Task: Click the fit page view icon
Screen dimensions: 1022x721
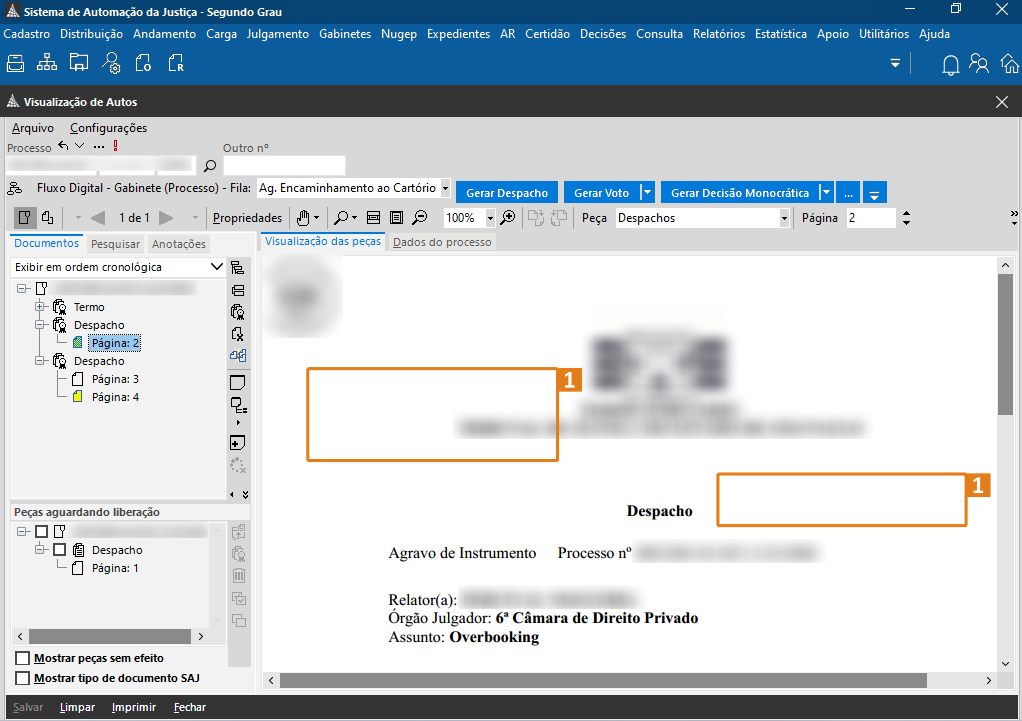Action: coord(396,218)
